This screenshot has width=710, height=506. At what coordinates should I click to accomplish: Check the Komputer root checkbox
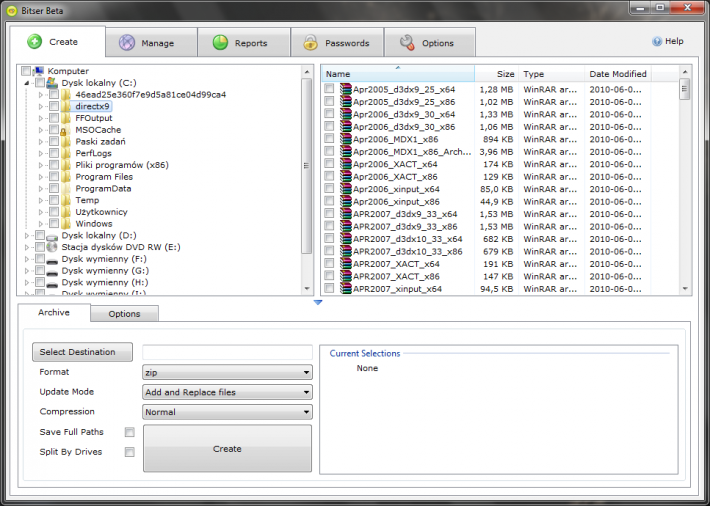[26, 71]
